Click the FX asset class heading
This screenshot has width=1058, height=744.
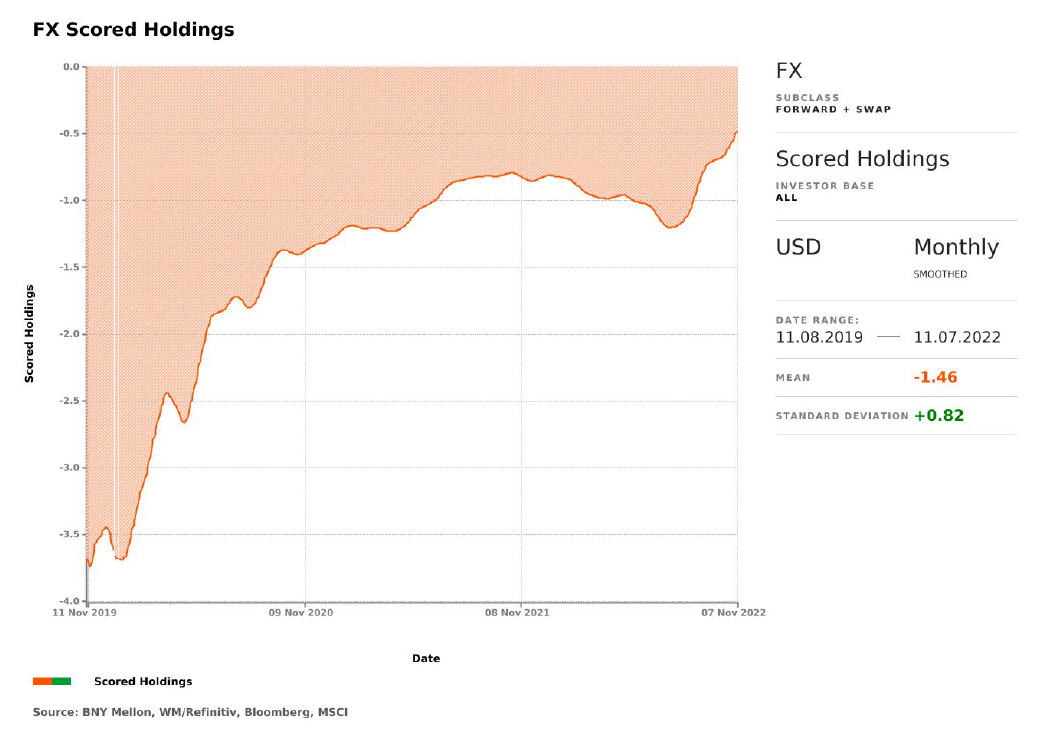pos(789,71)
